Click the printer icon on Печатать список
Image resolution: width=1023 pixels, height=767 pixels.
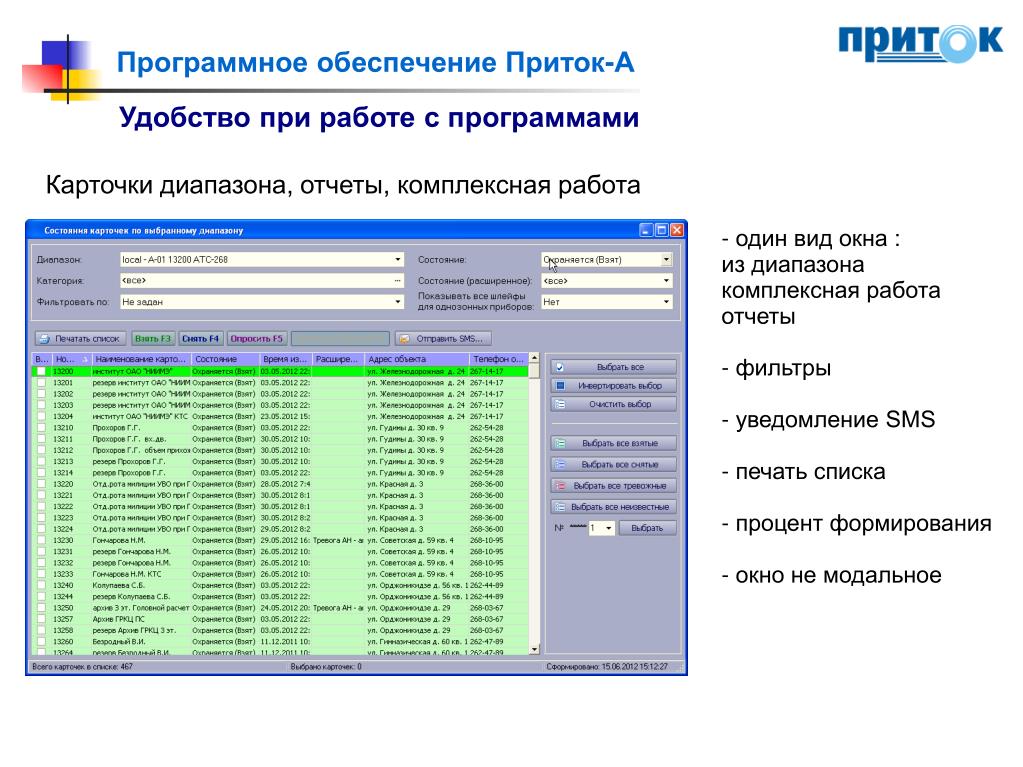pyautogui.click(x=44, y=339)
